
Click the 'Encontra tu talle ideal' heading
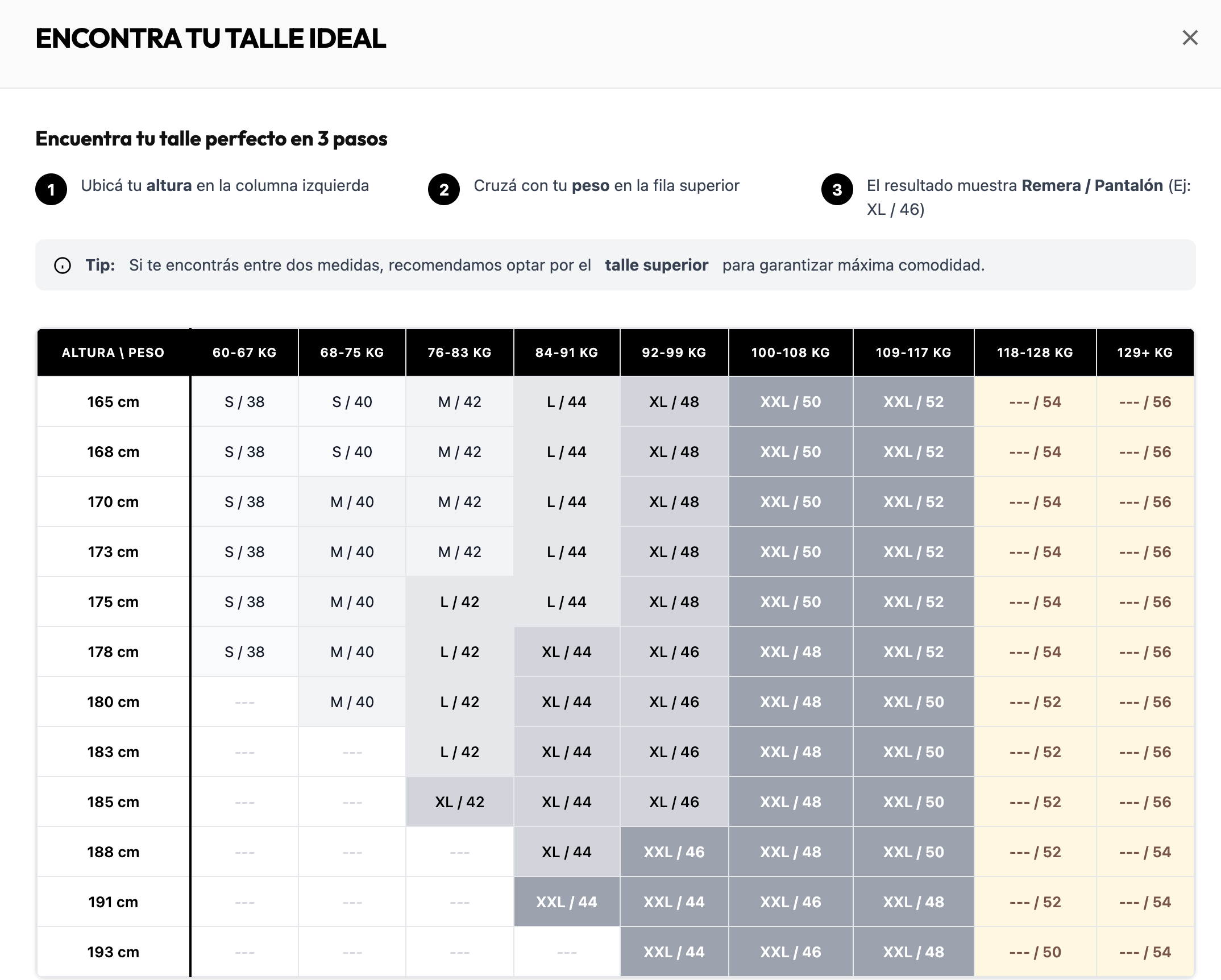click(x=211, y=39)
